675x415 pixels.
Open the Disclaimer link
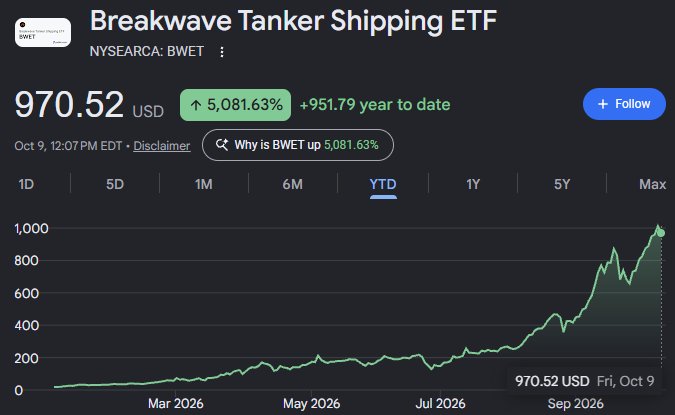coord(161,146)
